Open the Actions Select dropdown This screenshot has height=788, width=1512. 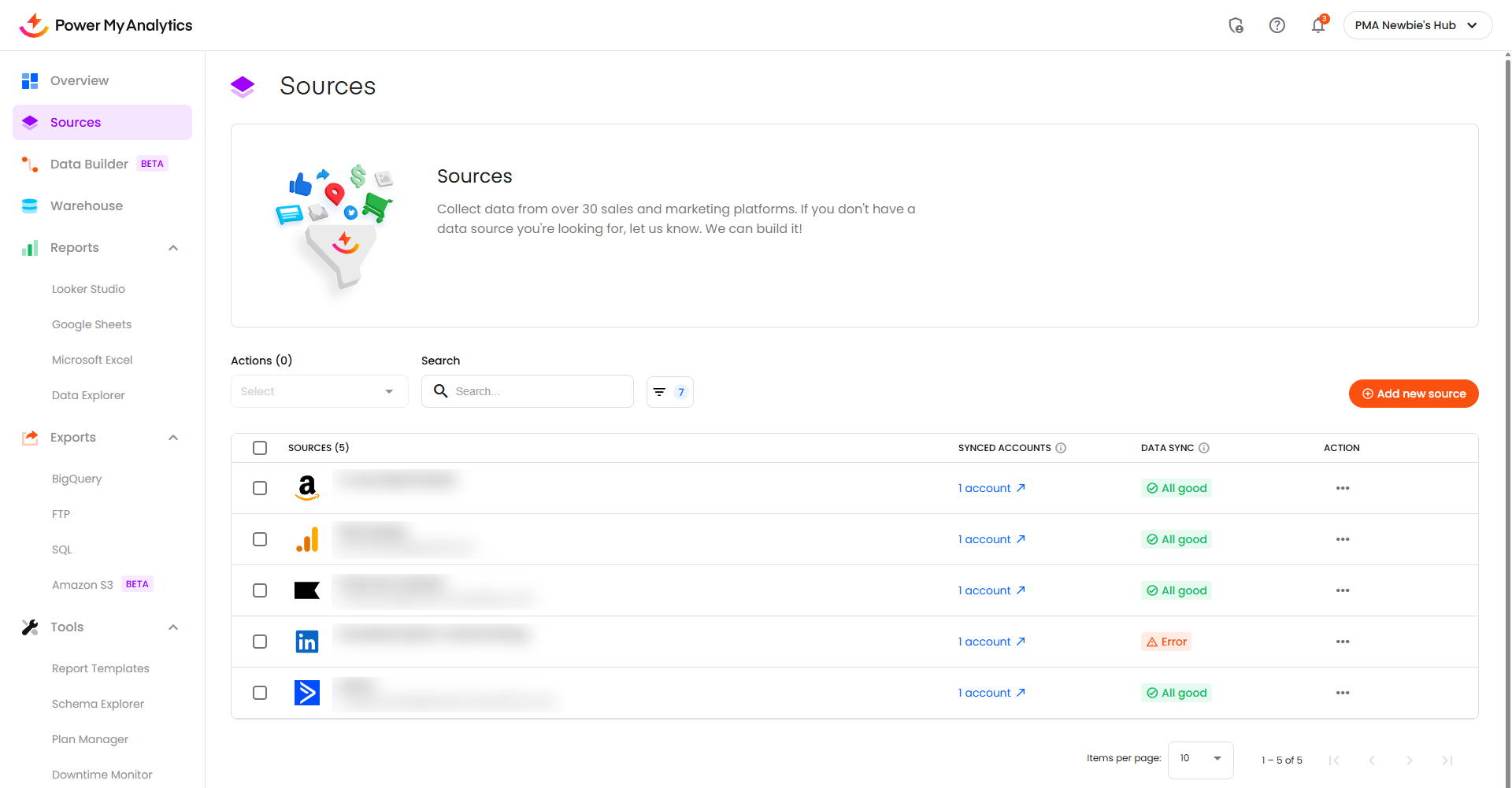[319, 391]
